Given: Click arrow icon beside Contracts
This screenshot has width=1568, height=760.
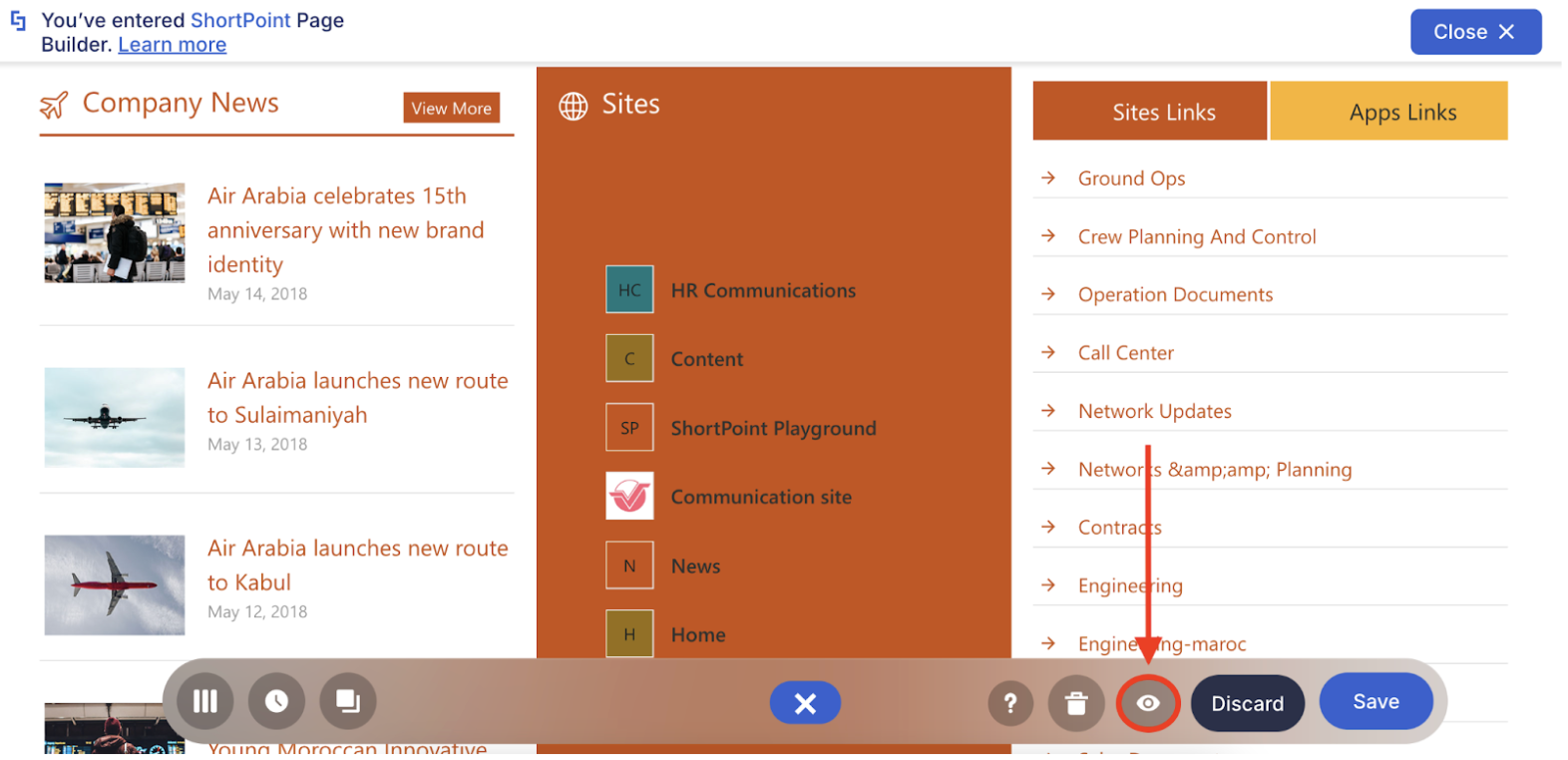Looking at the screenshot, I should tap(1048, 527).
